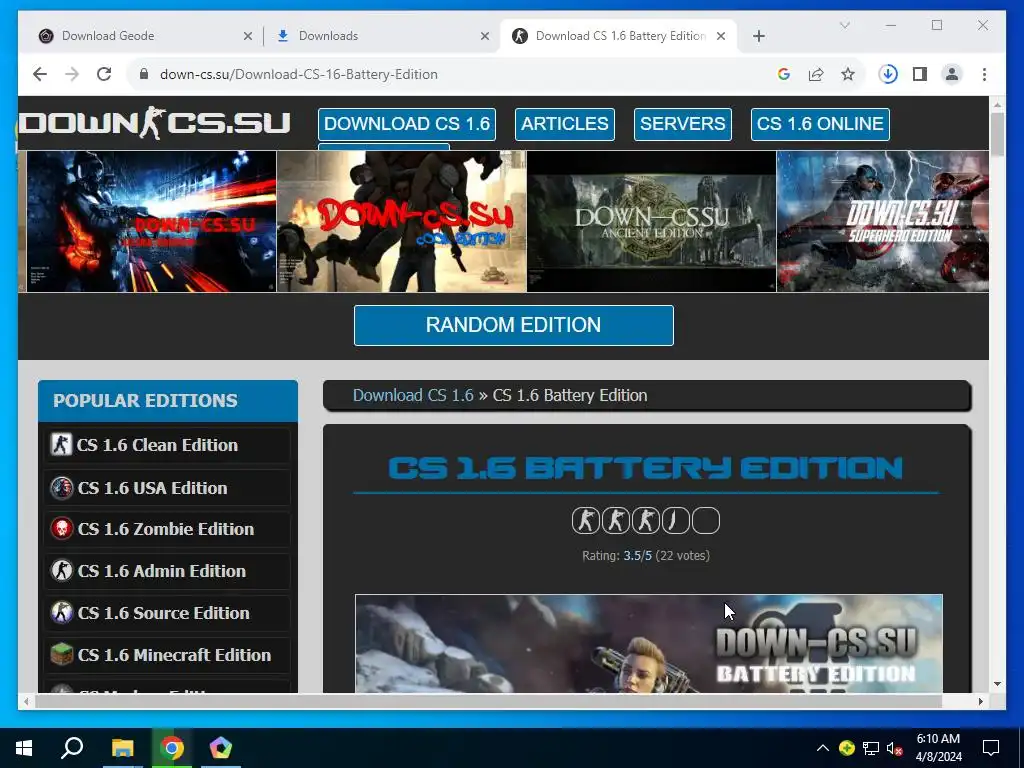This screenshot has height=768, width=1024.
Task: Open the Cool Edition banner
Action: point(401,221)
